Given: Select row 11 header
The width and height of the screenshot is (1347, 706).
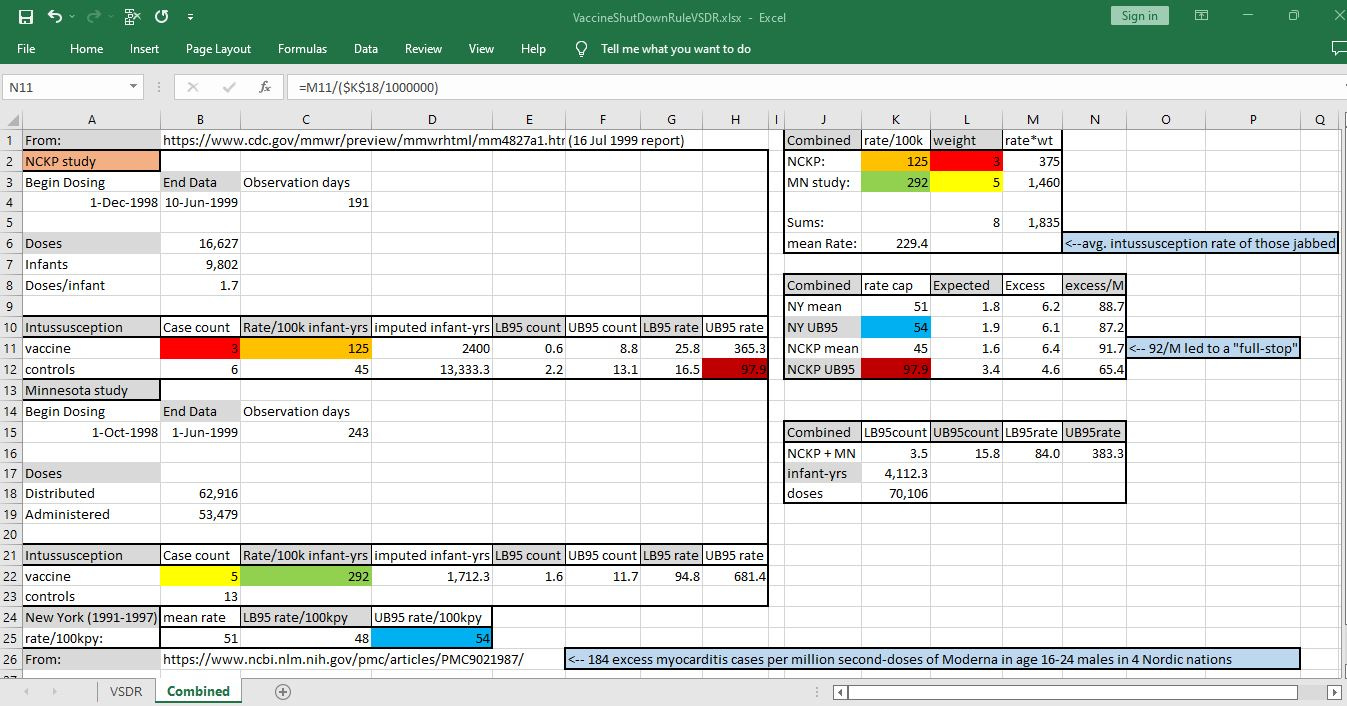Looking at the screenshot, I should [x=11, y=349].
